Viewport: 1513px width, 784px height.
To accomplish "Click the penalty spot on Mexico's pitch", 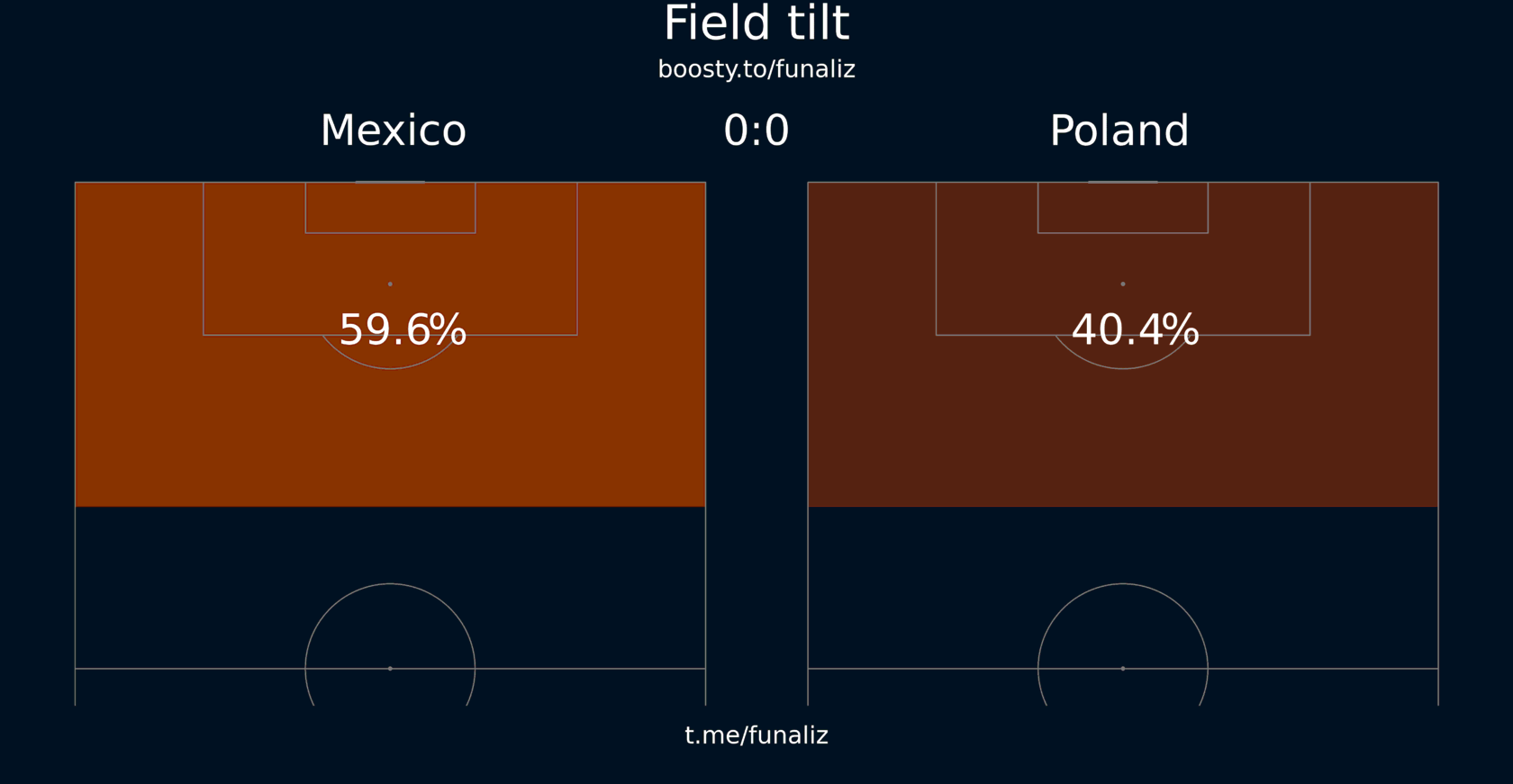I will (x=390, y=284).
